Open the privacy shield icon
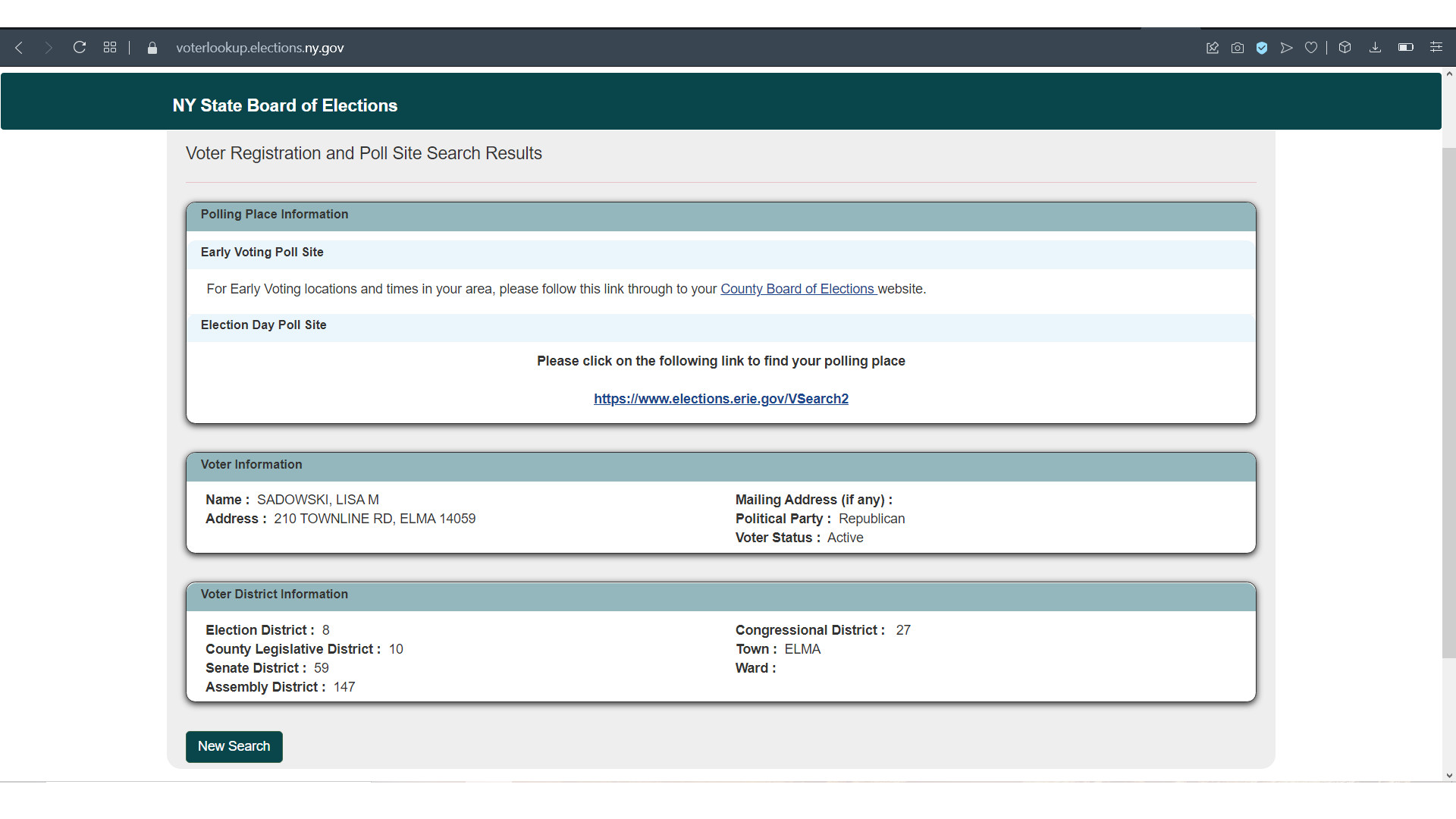Image resolution: width=1456 pixels, height=819 pixels. 1262,48
